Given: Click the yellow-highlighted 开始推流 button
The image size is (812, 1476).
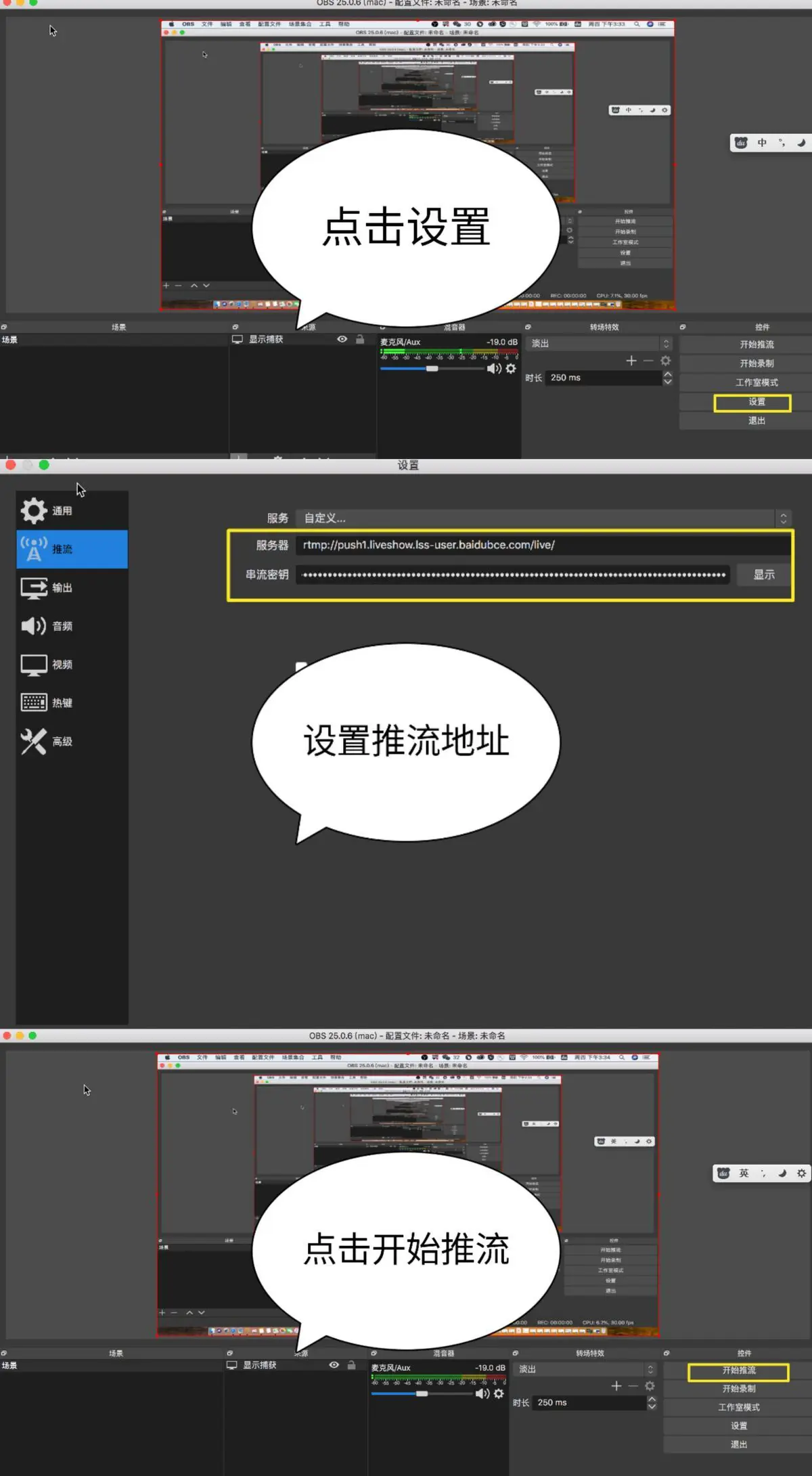Looking at the screenshot, I should 738,1370.
